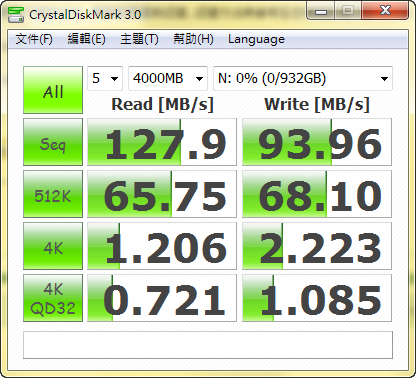416x378 pixels.
Task: Open the 主題(T) menu
Action: tap(139, 39)
